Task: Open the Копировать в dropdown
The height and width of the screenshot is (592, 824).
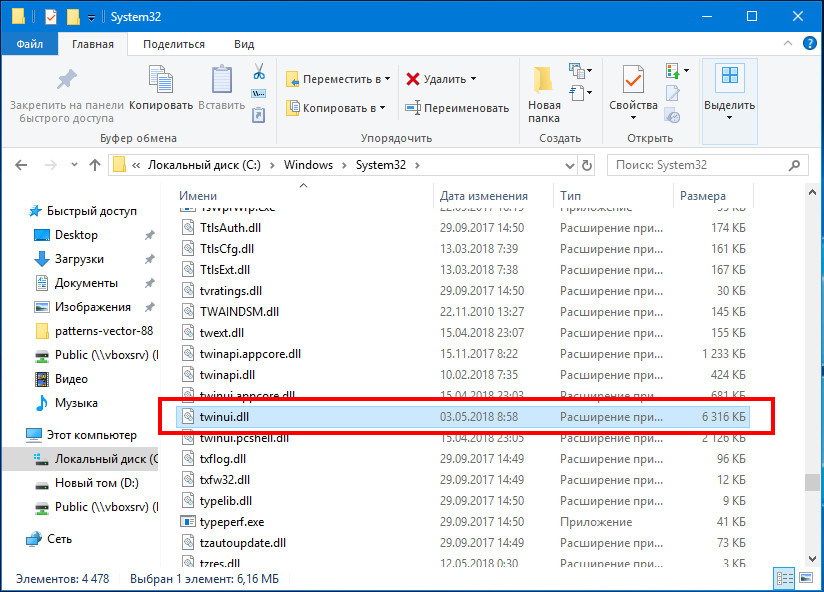Action: tap(383, 108)
